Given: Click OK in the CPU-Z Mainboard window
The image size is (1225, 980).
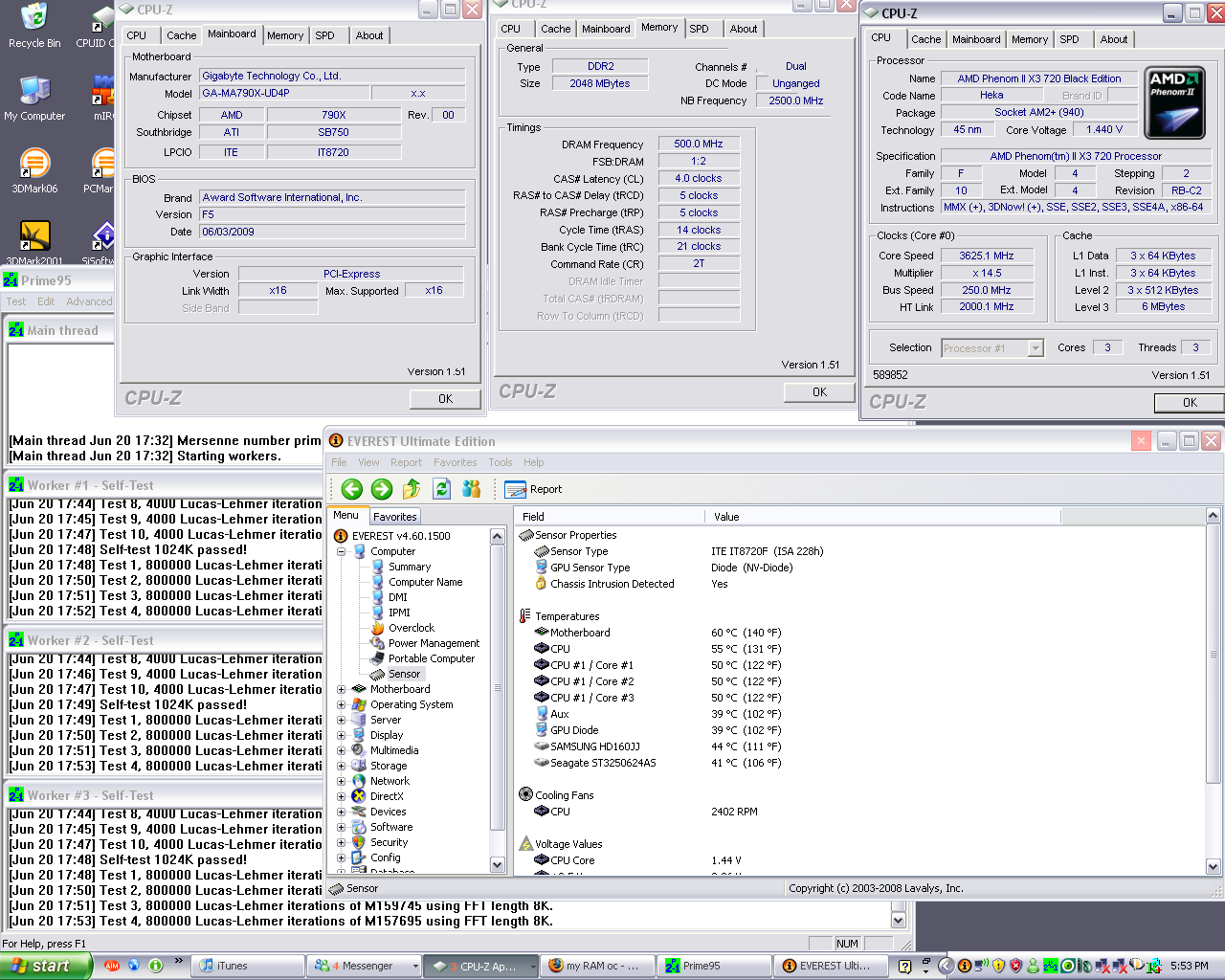Looking at the screenshot, I should coord(444,398).
